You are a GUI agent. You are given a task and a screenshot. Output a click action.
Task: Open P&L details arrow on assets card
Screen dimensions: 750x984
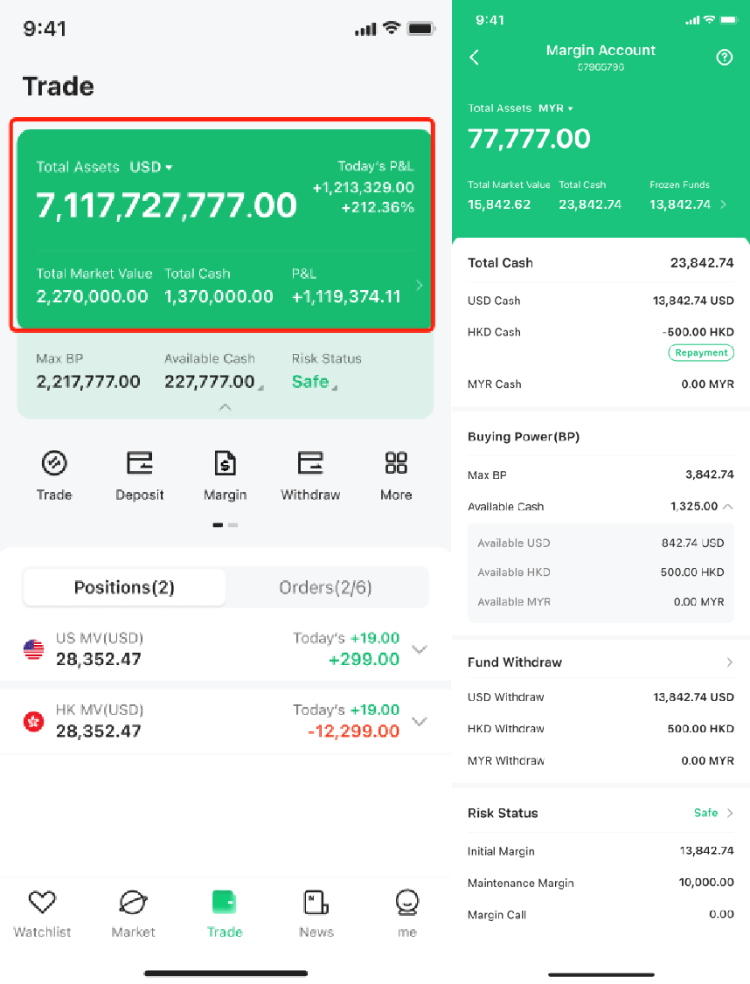[x=419, y=286]
